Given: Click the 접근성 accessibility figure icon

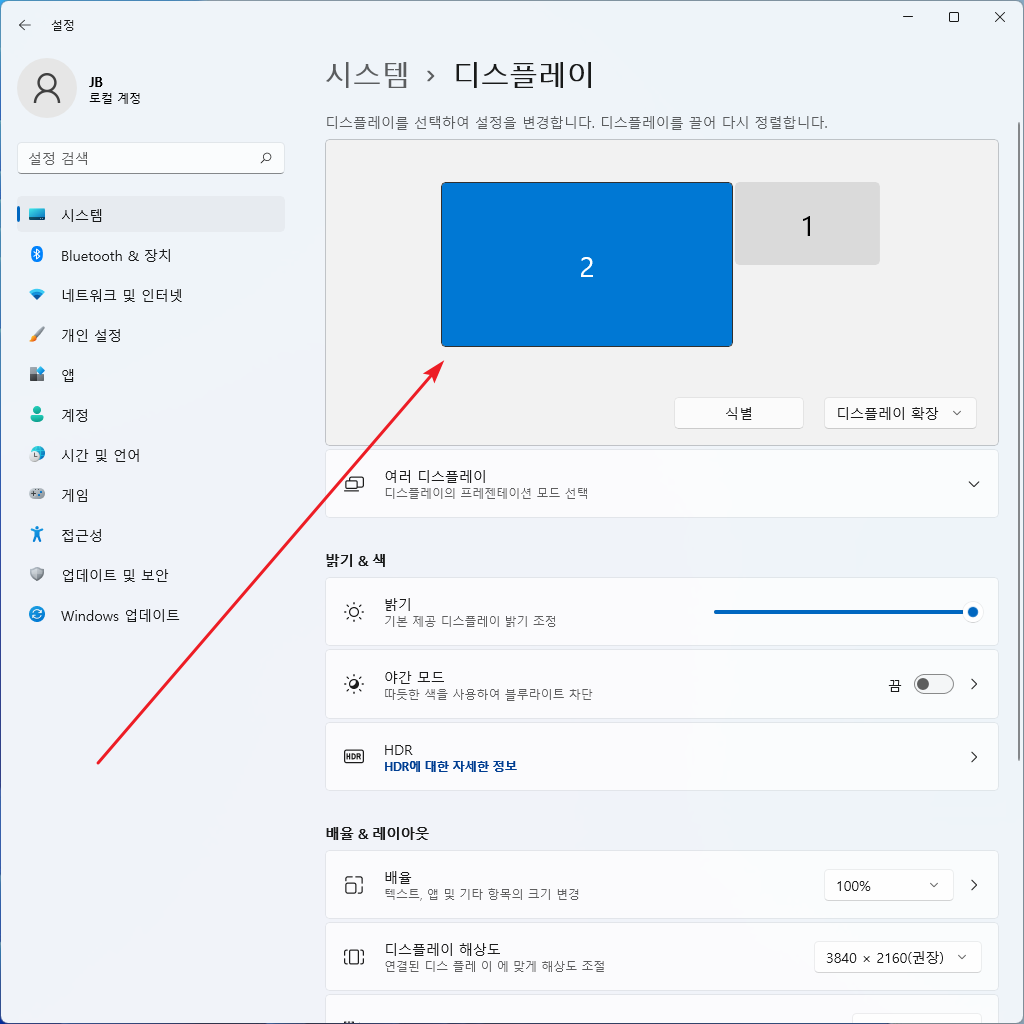Looking at the screenshot, I should pos(37,534).
